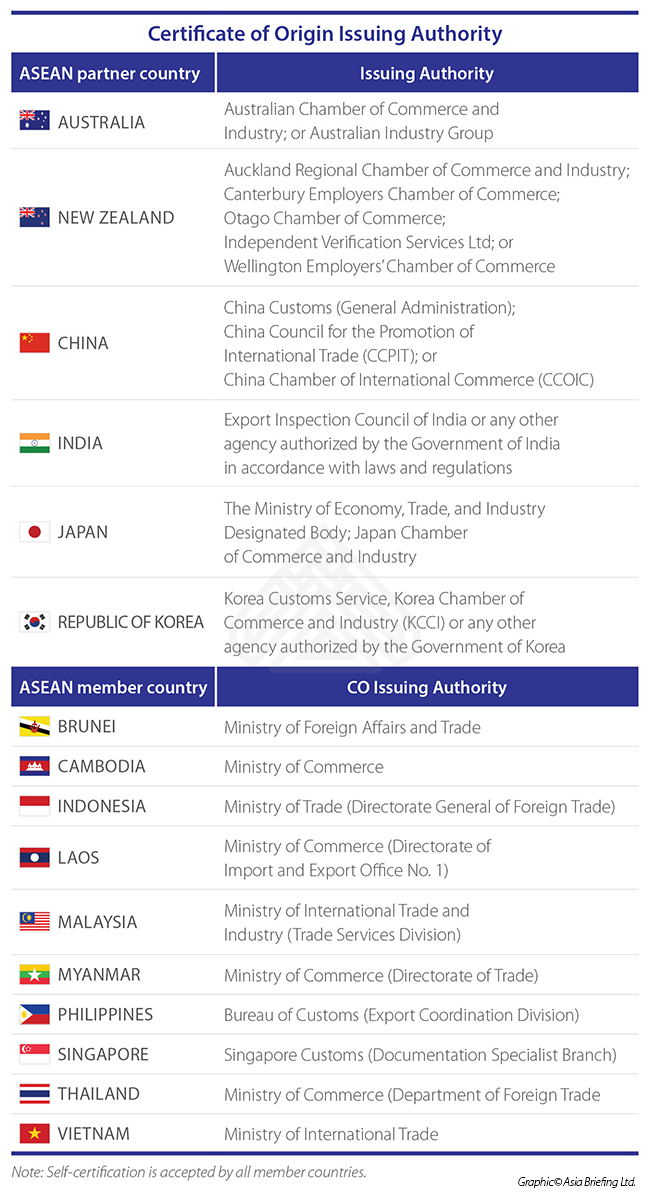Click the Australia flag icon
The width and height of the screenshot is (650, 1195).
point(34,122)
